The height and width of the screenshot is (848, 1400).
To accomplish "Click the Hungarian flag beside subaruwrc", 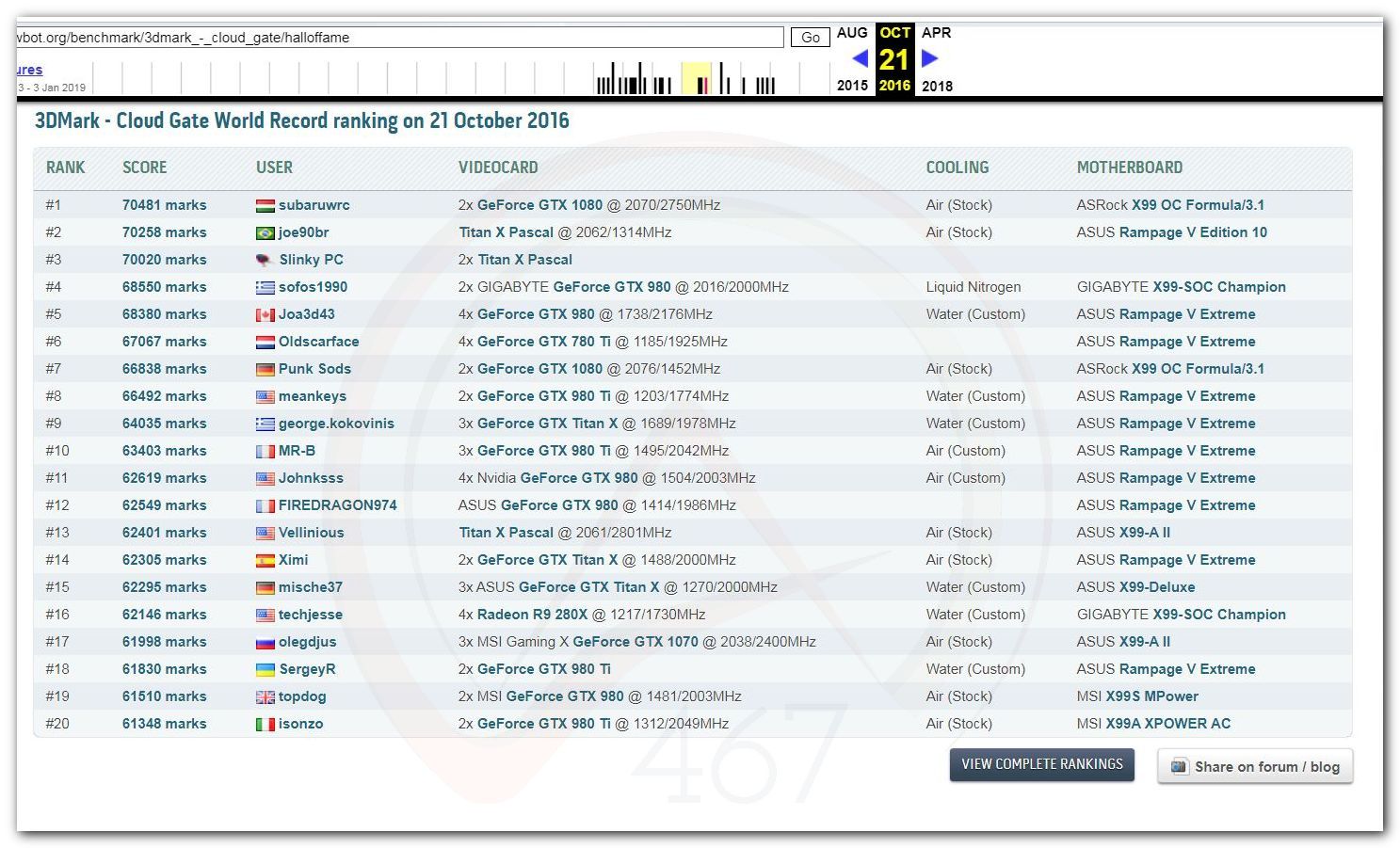I will click(x=266, y=205).
